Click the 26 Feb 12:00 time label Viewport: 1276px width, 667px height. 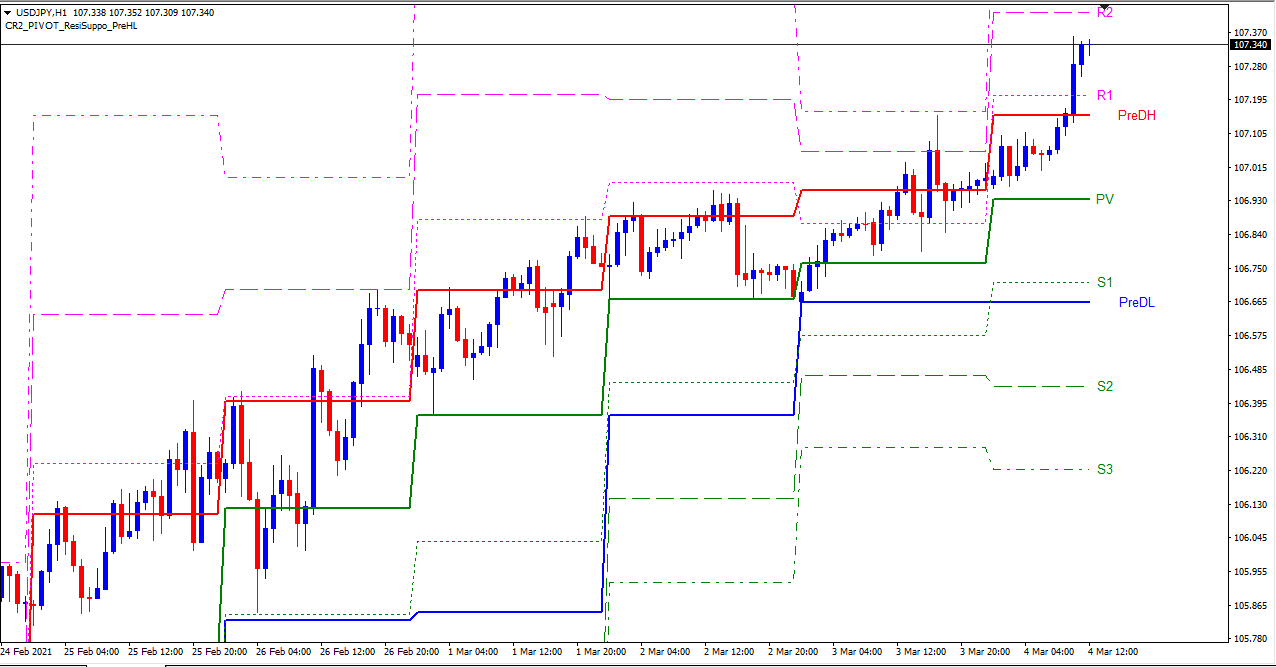[347, 651]
